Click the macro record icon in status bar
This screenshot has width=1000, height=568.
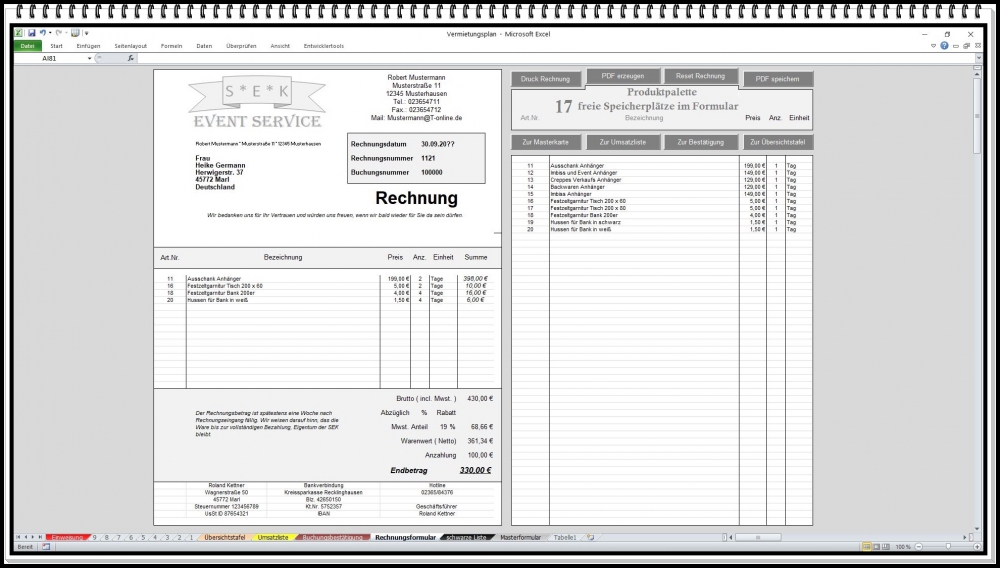click(x=45, y=547)
